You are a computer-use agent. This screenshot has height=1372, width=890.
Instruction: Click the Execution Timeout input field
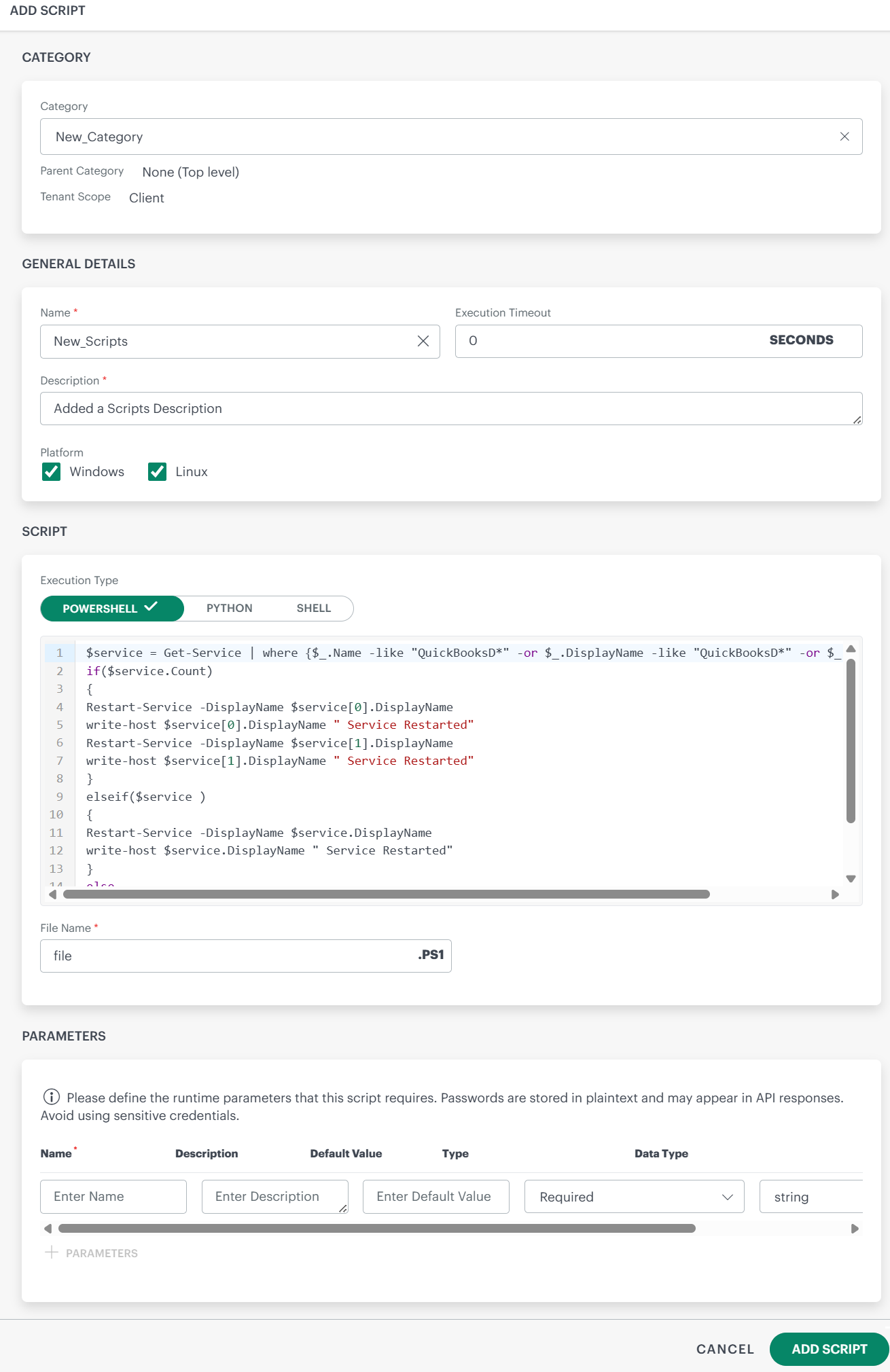pyautogui.click(x=611, y=341)
